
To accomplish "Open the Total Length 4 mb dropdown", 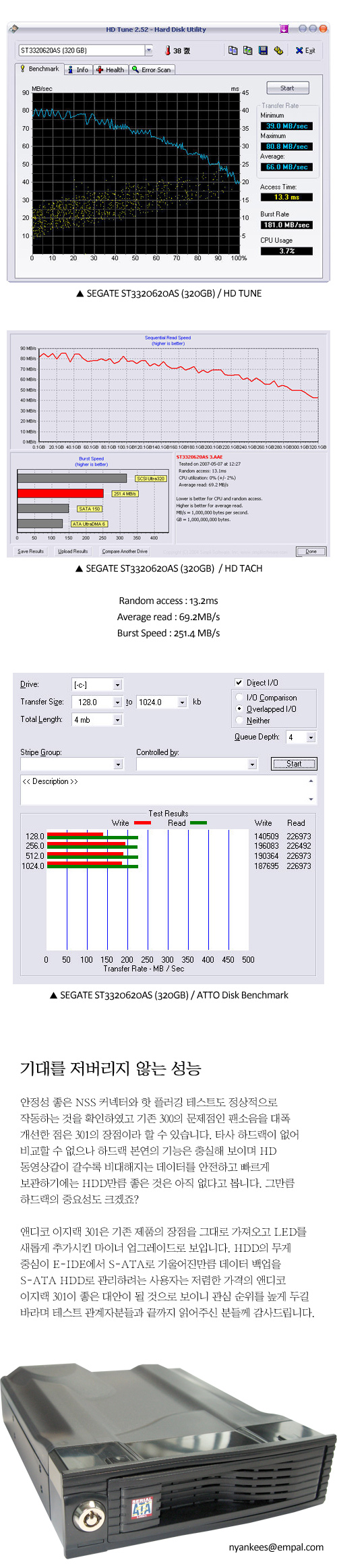I will coord(117,720).
